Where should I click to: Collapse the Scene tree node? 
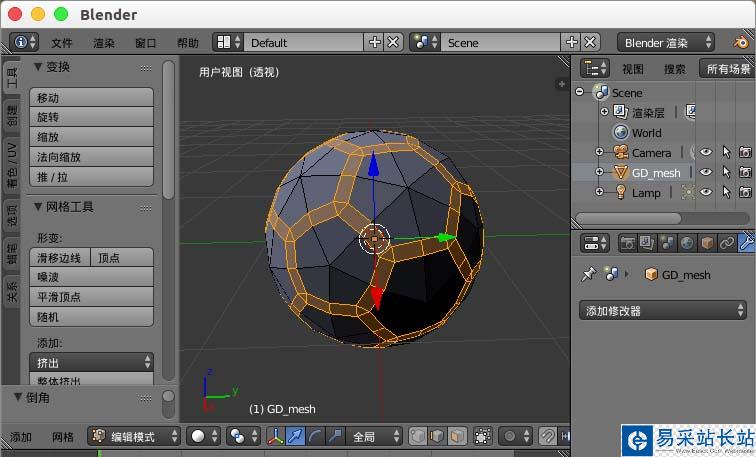(580, 92)
